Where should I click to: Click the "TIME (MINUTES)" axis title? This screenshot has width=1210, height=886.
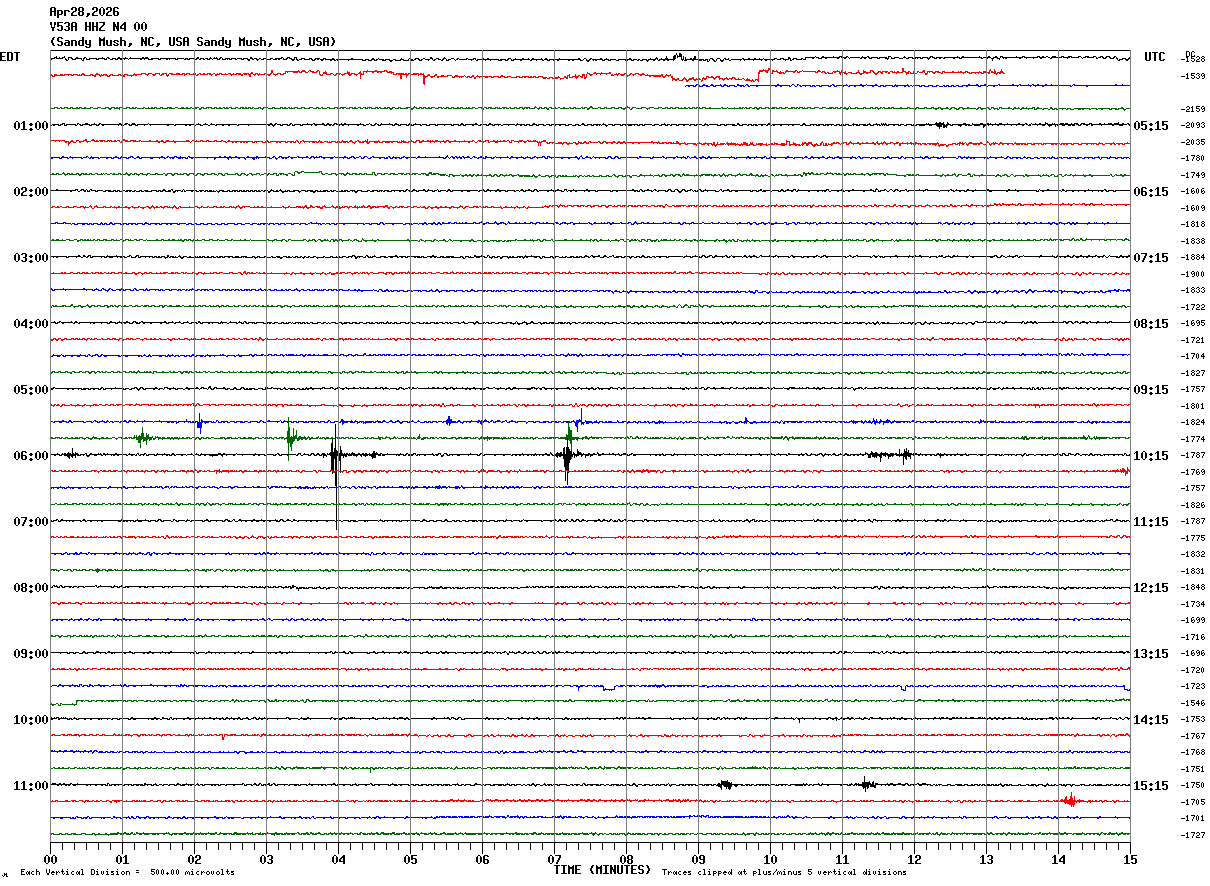click(x=602, y=870)
